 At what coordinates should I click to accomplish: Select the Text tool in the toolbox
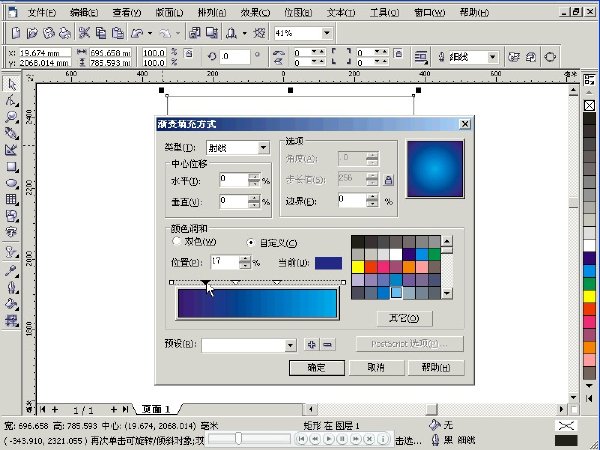click(11, 232)
